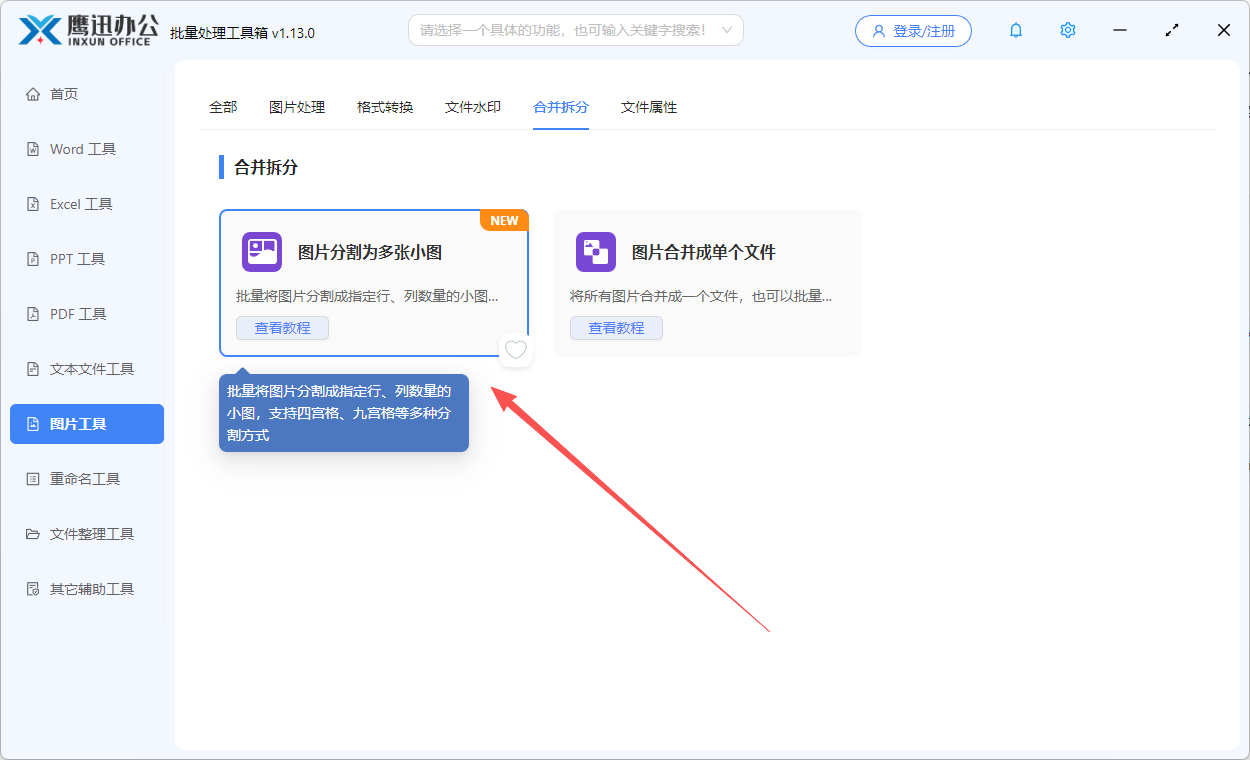Click the 图片分割为多张小图 tool icon
The height and width of the screenshot is (760, 1250).
point(261,252)
